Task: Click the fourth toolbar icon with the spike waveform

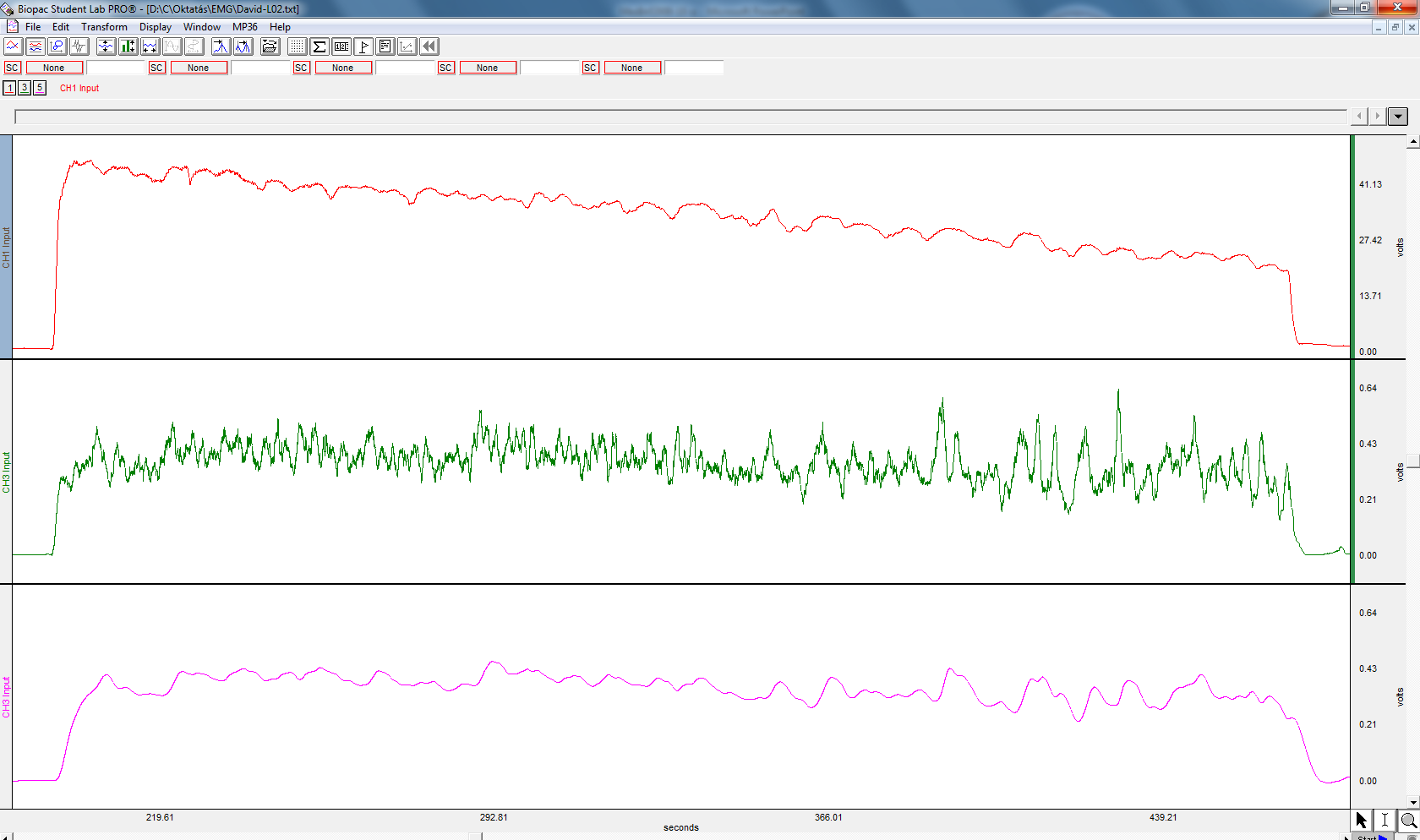Action: (79, 46)
